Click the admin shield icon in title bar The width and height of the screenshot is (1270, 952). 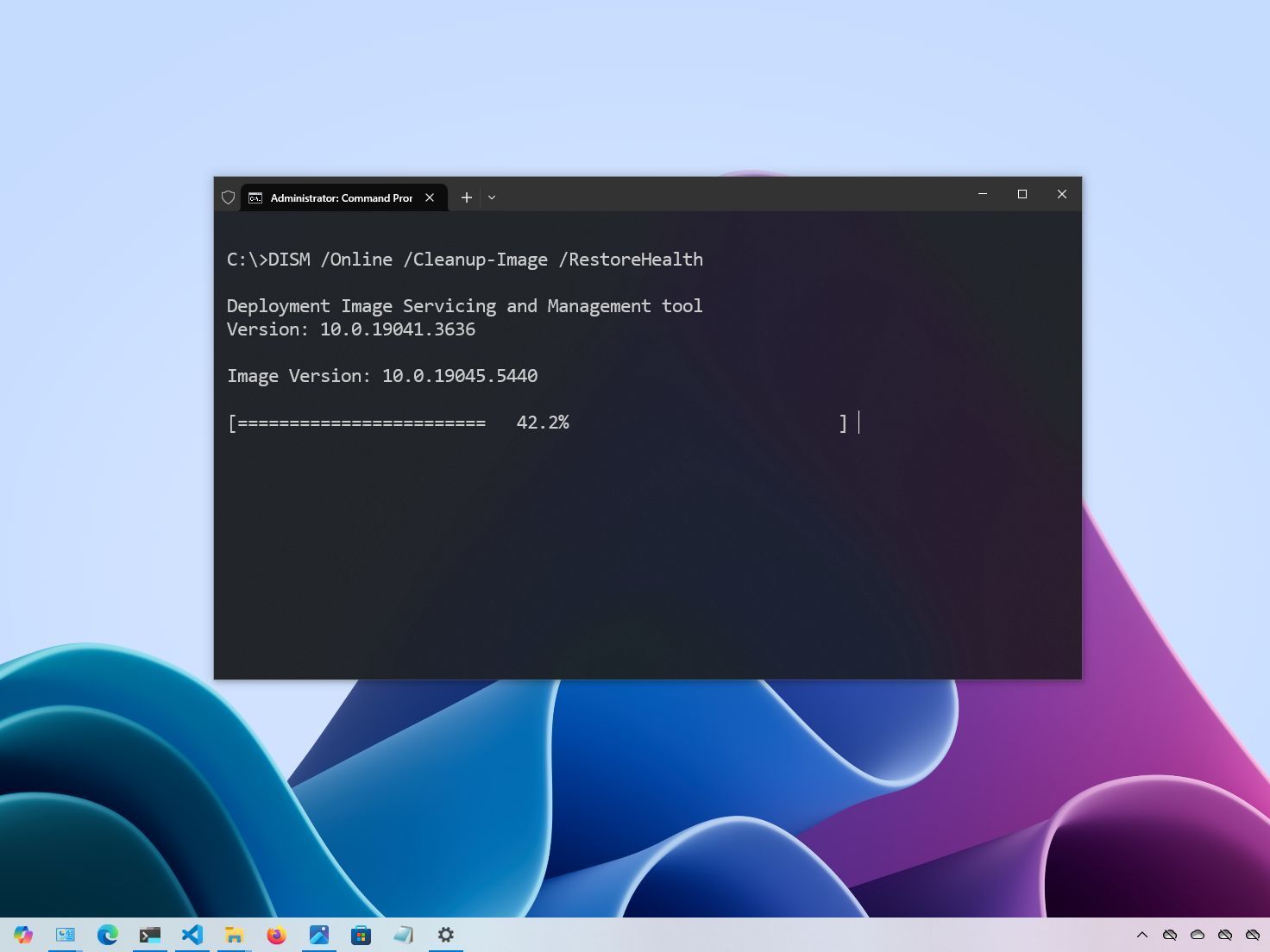[228, 197]
